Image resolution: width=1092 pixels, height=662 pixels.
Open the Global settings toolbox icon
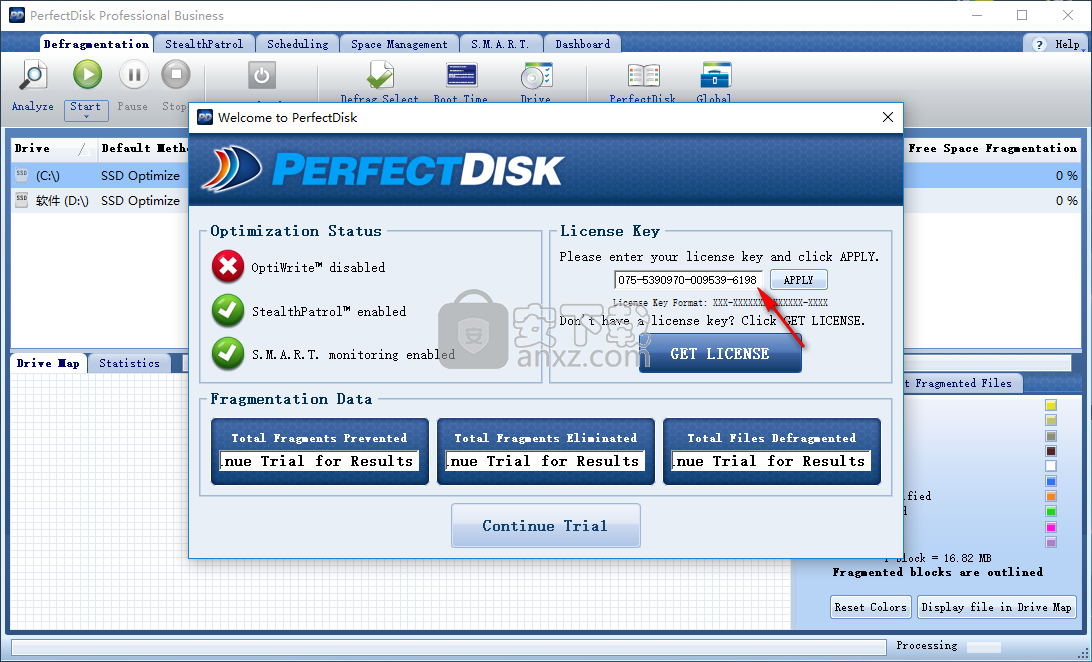(715, 75)
